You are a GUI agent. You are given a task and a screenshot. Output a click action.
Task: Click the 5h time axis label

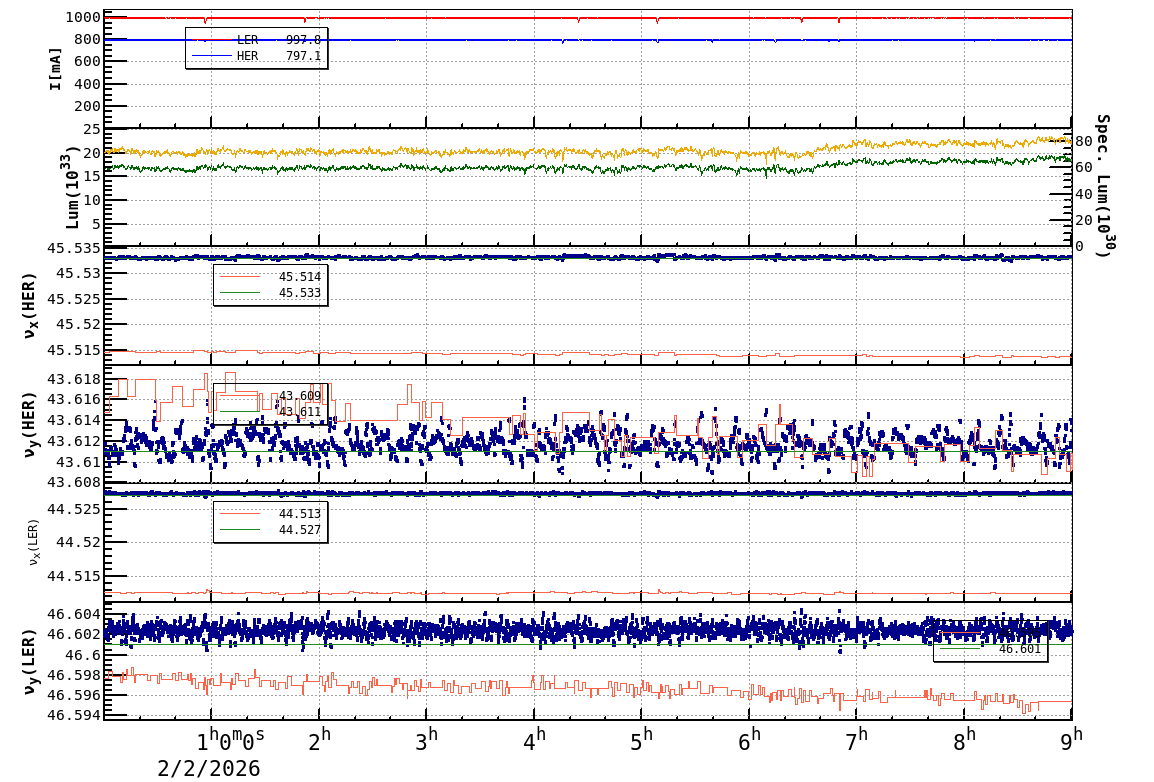tap(642, 739)
